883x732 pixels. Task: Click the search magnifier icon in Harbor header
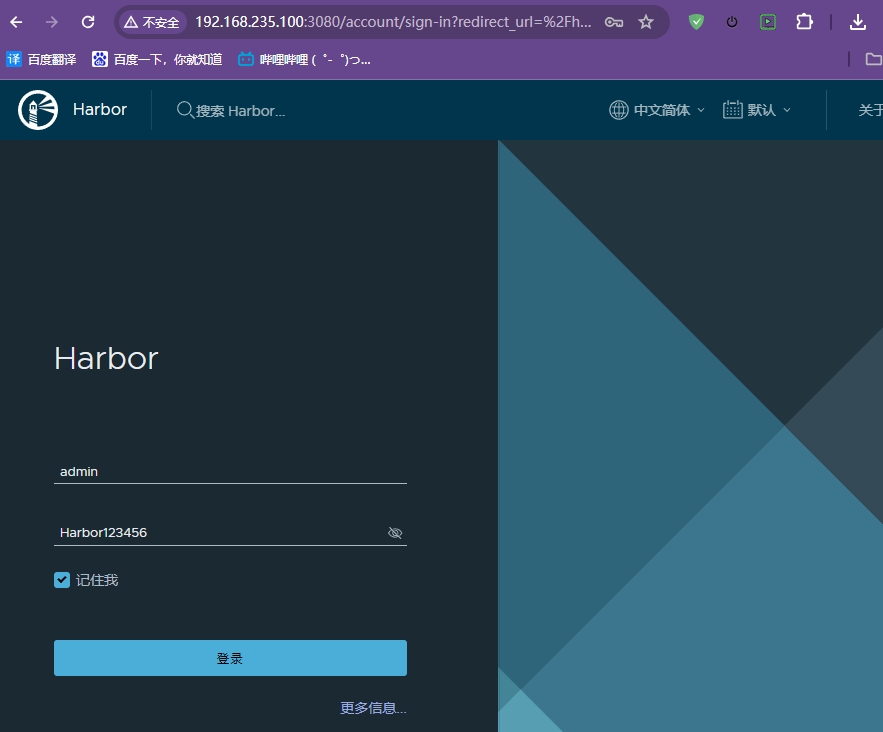185,110
